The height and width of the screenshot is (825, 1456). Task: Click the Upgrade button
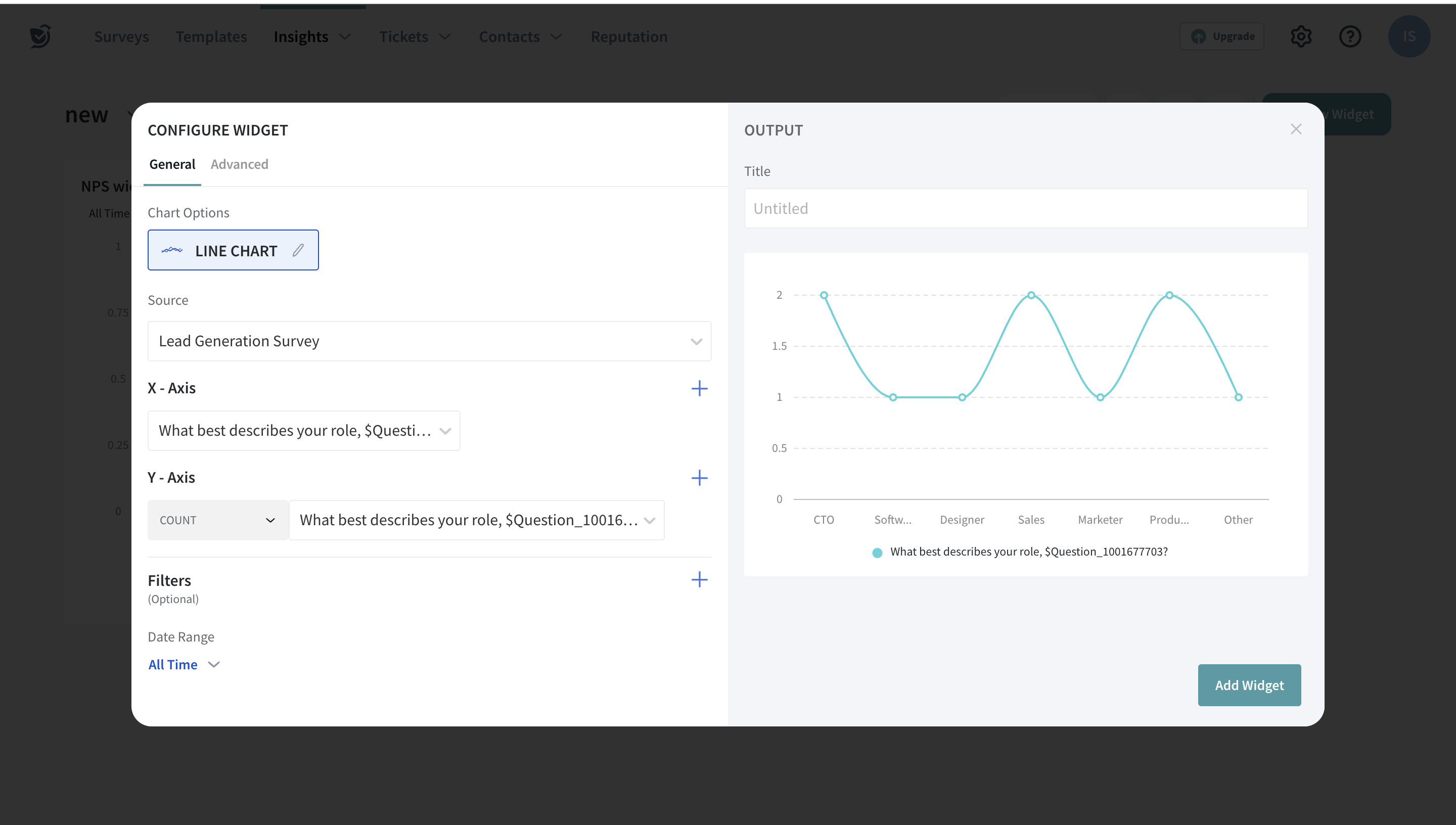click(1221, 37)
